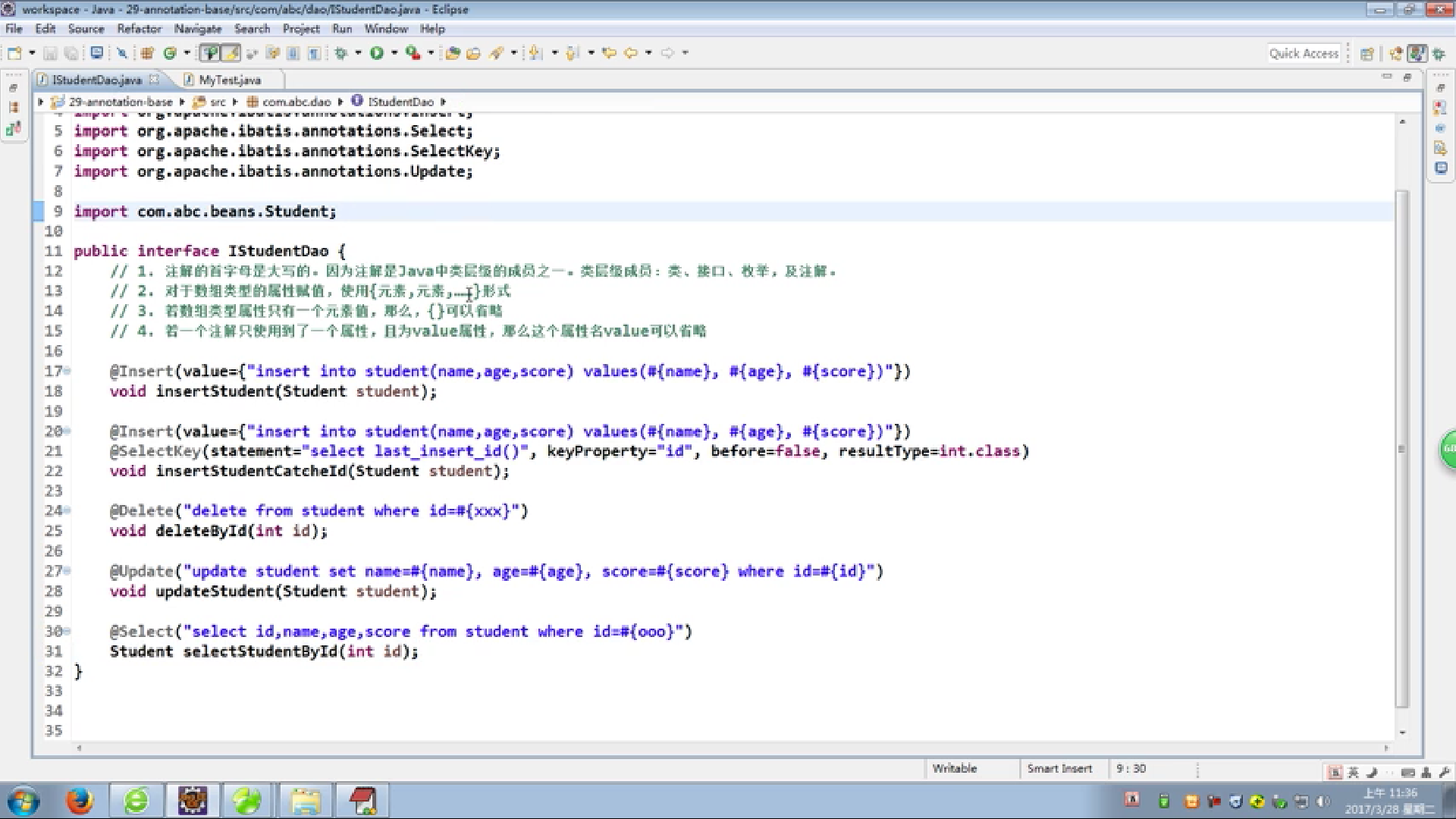Click the Windows Start button
Screen dimensions: 1456x819
[x=23, y=801]
